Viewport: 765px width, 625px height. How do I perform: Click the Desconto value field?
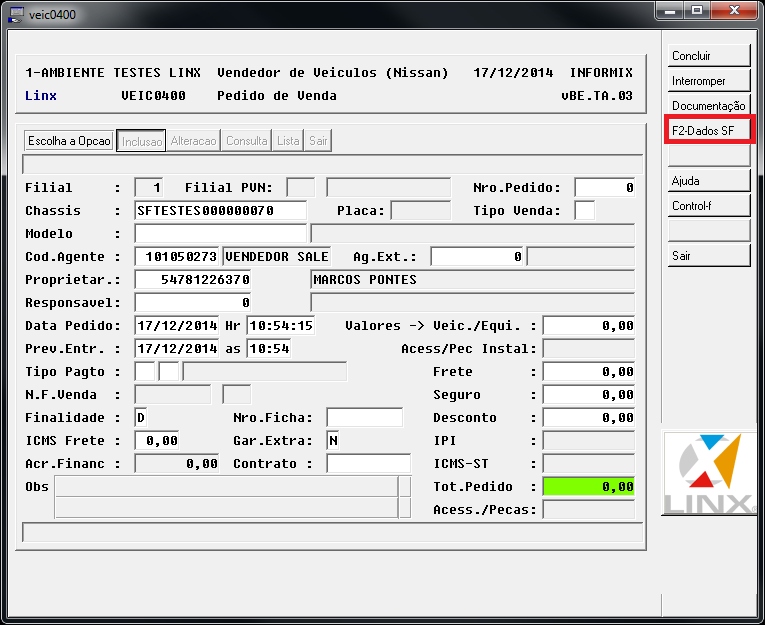(589, 417)
